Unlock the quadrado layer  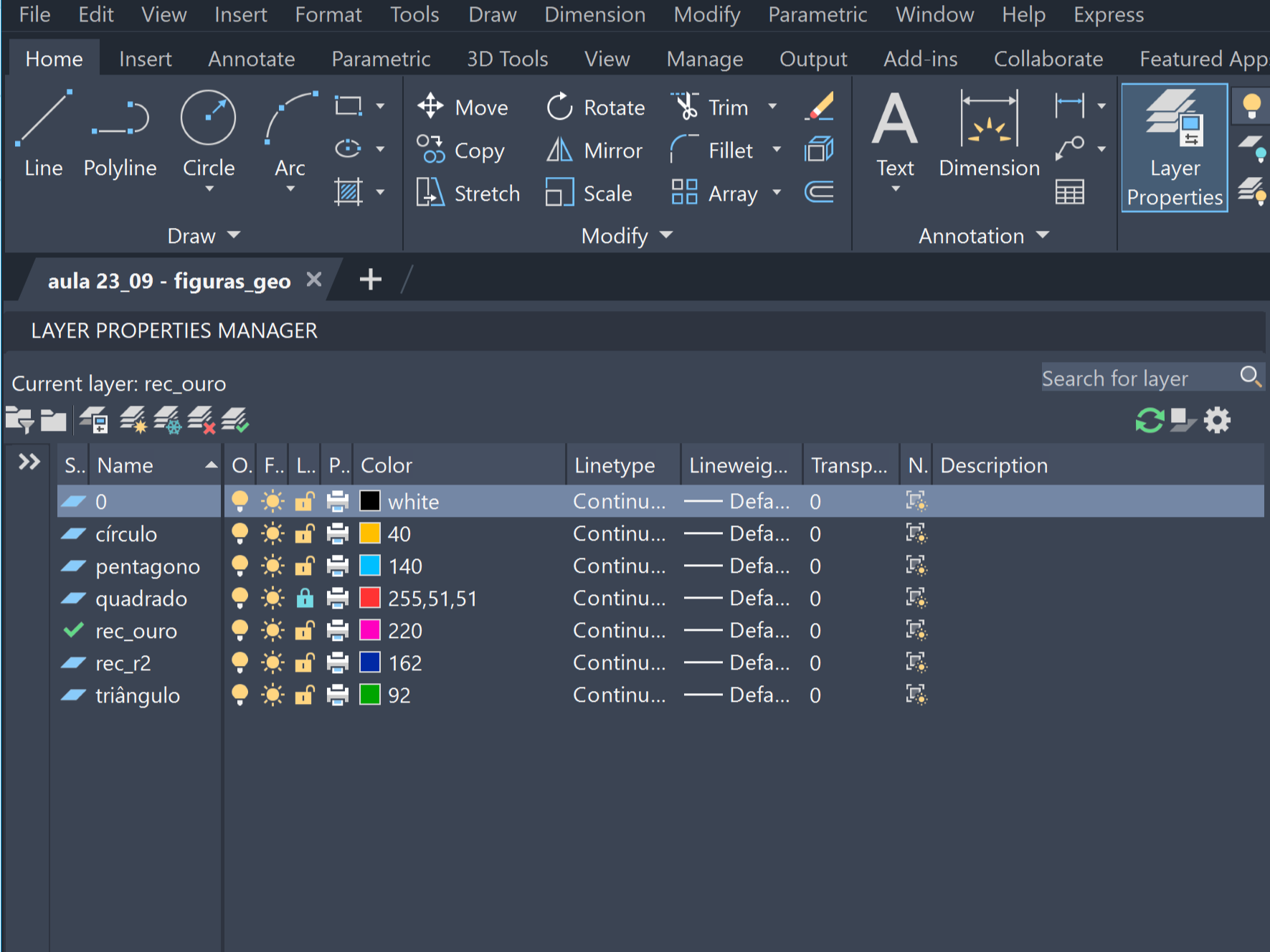coord(305,599)
